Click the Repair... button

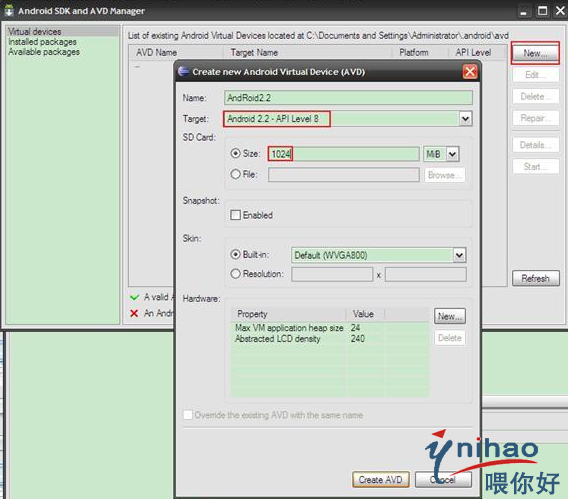[535, 118]
